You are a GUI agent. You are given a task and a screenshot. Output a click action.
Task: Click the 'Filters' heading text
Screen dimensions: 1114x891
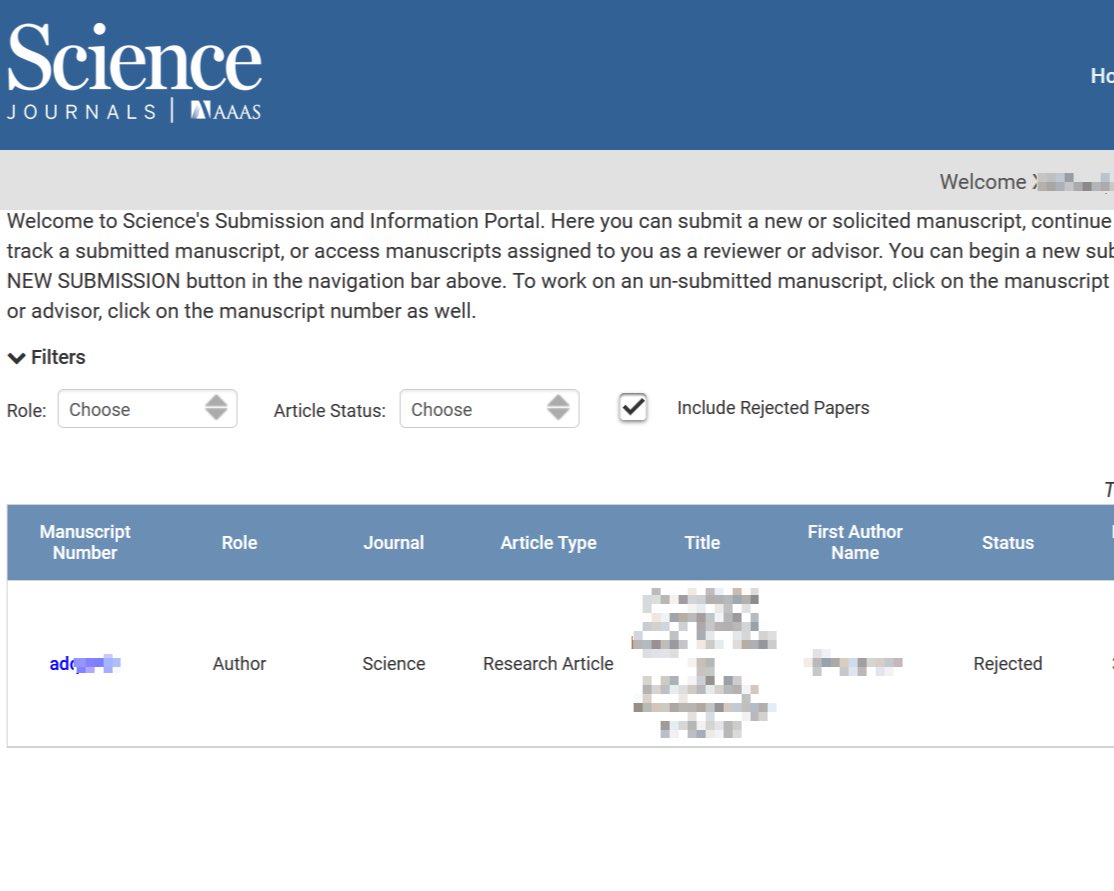coord(58,357)
